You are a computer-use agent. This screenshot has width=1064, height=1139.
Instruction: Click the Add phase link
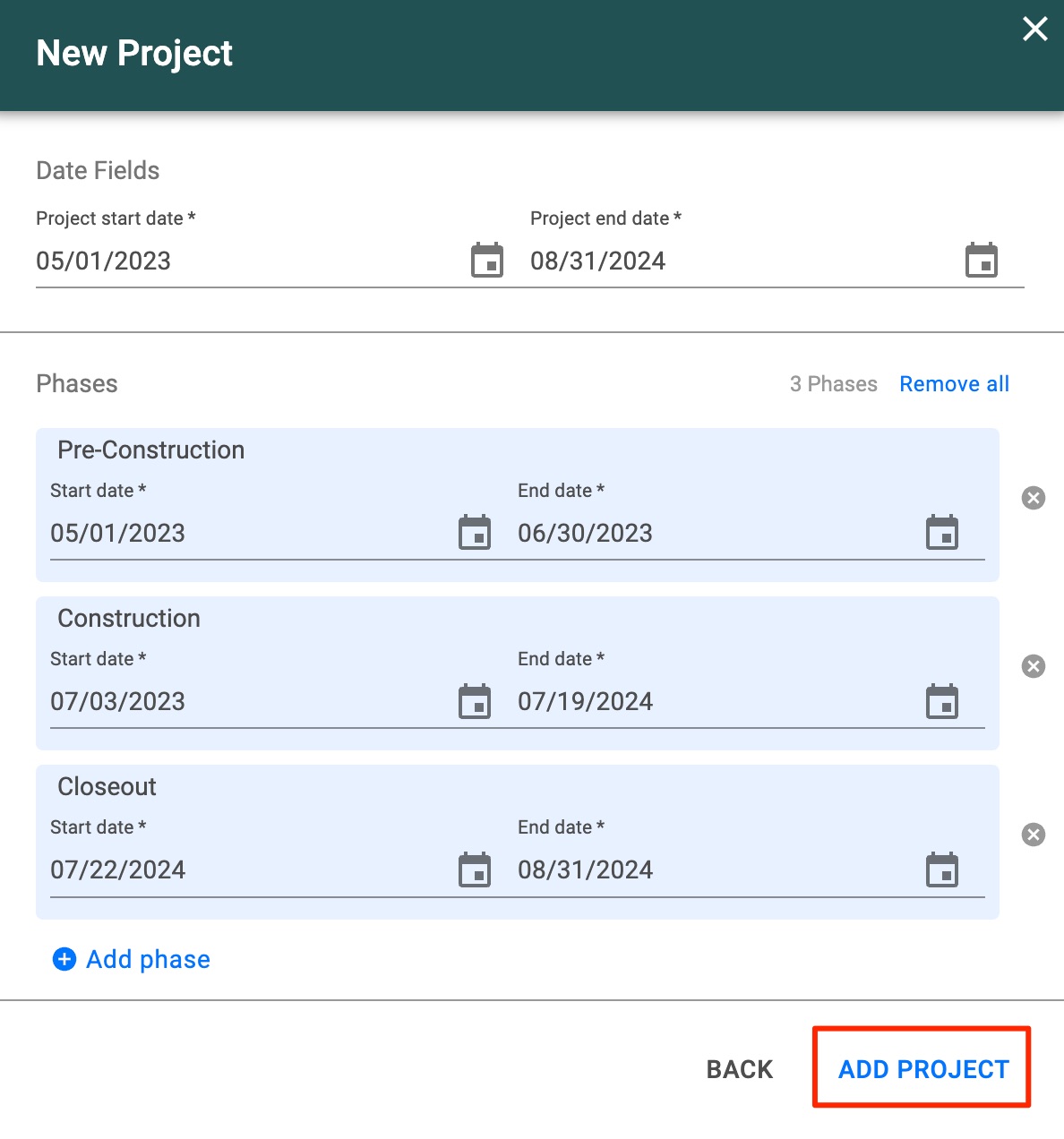[132, 959]
